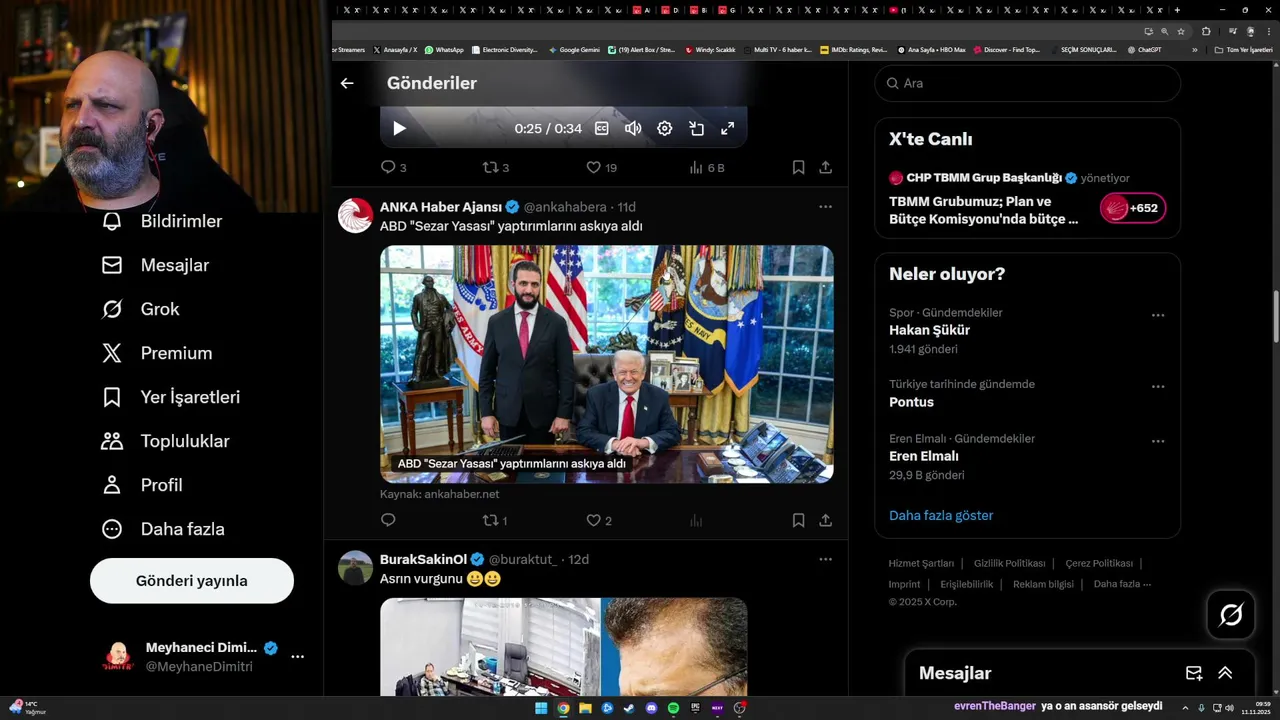Open the Hizmet Şartları footer link

[x=921, y=563]
